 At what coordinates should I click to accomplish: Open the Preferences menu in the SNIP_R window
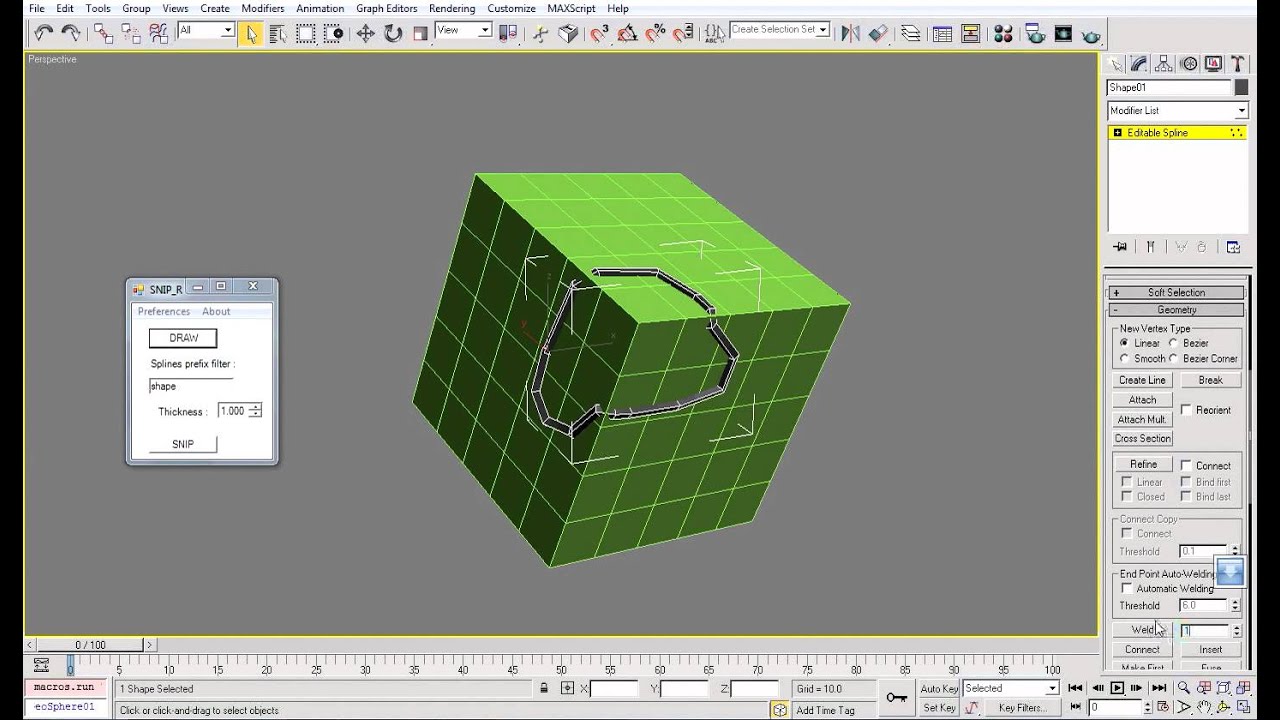point(164,312)
